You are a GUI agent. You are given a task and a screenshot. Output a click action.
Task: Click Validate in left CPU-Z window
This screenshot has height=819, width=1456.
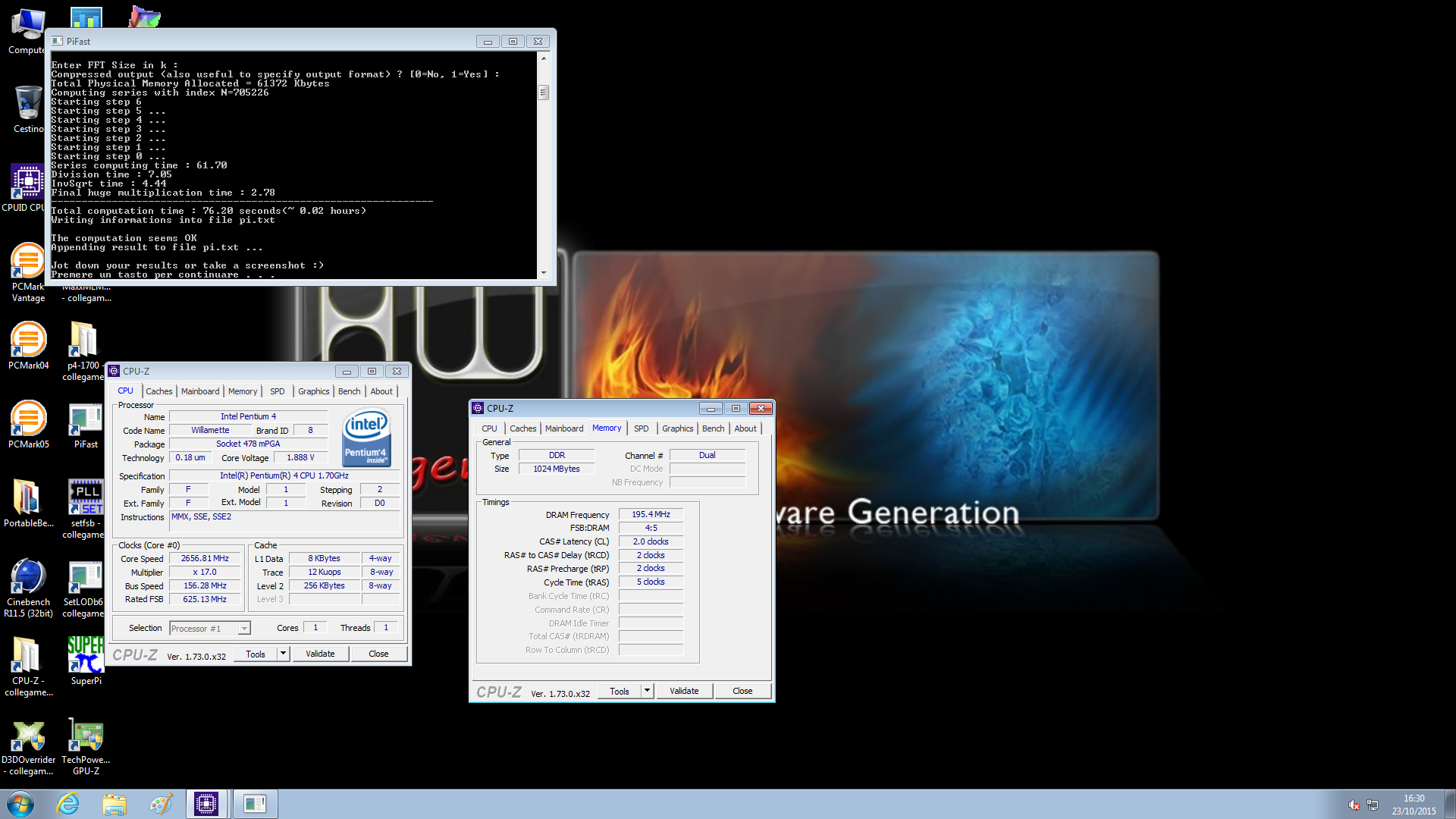(320, 654)
